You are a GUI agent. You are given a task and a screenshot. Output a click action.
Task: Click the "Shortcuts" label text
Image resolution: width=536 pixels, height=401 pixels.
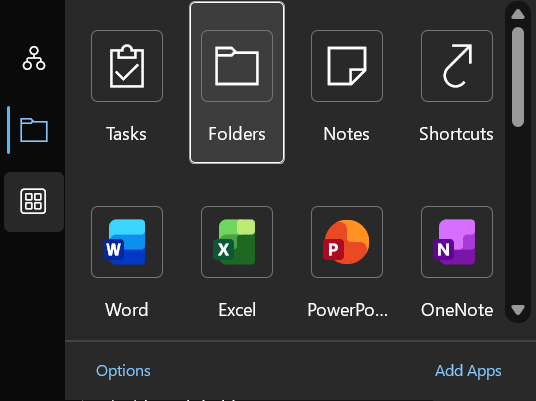click(x=456, y=134)
